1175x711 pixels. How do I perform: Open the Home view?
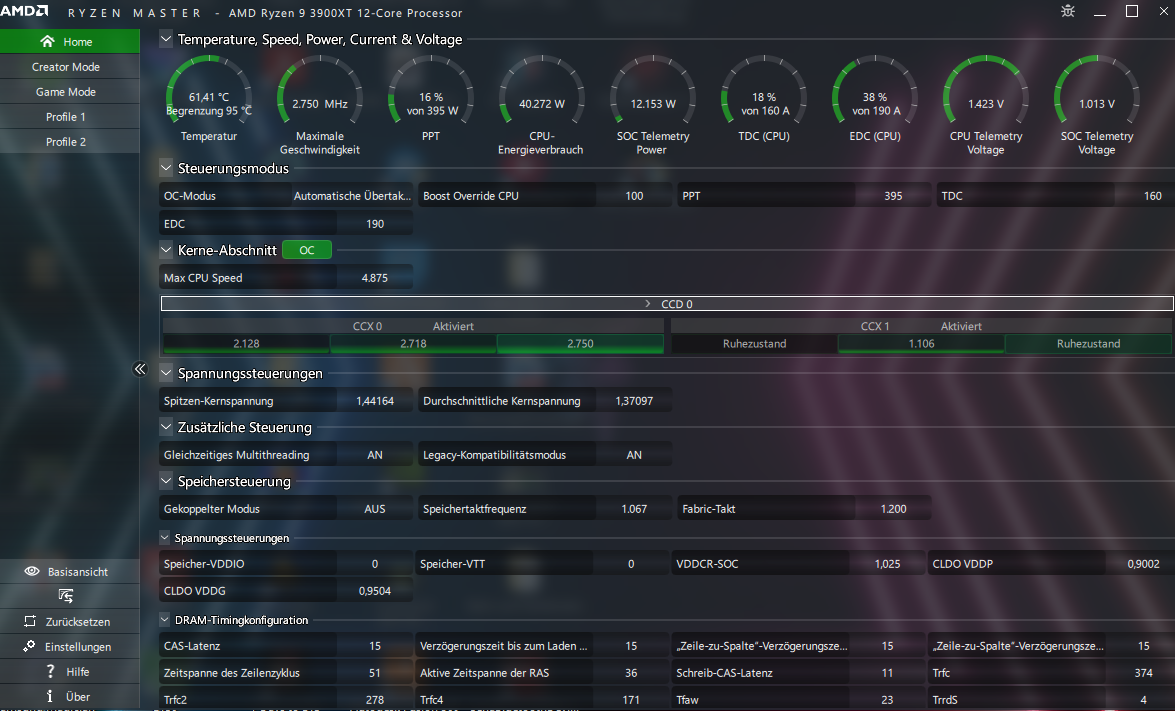tap(70, 41)
